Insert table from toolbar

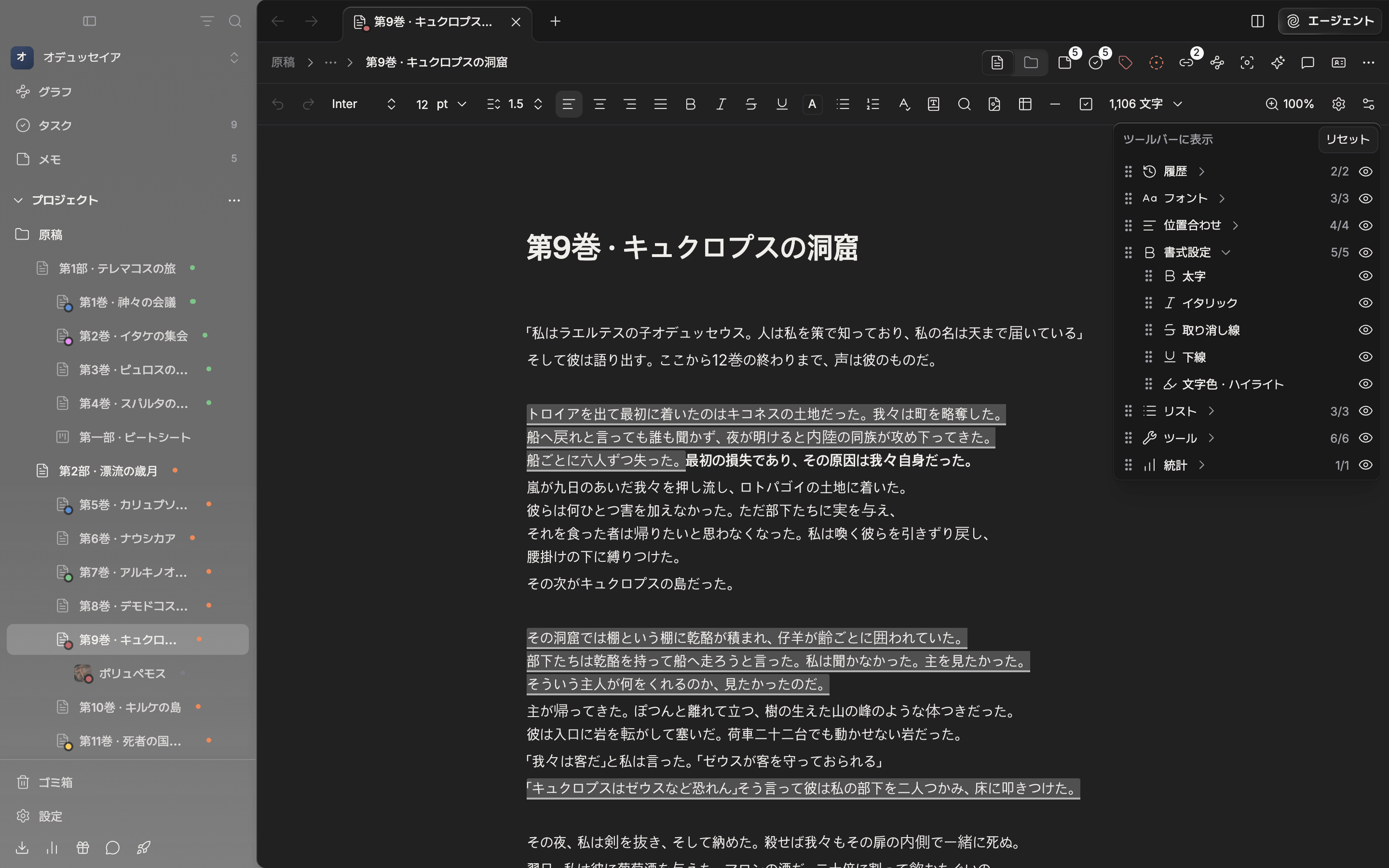[1025, 104]
